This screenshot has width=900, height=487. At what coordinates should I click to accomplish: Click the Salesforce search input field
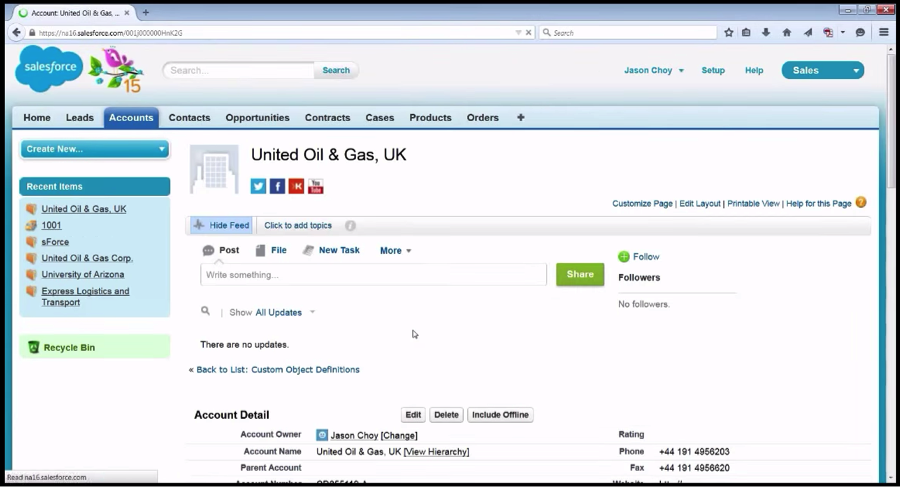pos(239,70)
